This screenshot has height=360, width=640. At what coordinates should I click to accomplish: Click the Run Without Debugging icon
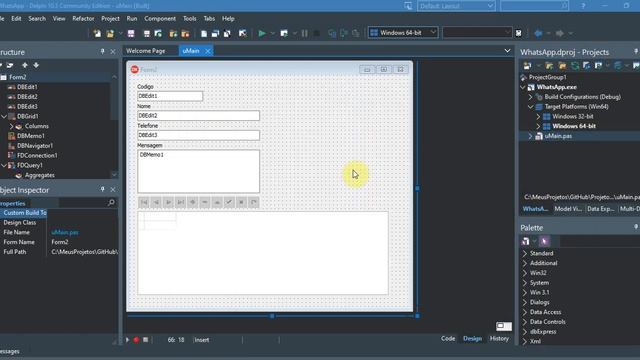coord(284,33)
